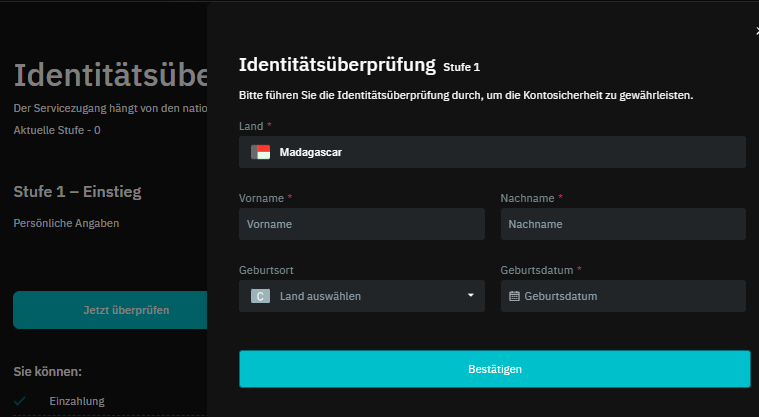Click the Madagascar flag icon
This screenshot has height=417, width=759.
pyautogui.click(x=260, y=152)
